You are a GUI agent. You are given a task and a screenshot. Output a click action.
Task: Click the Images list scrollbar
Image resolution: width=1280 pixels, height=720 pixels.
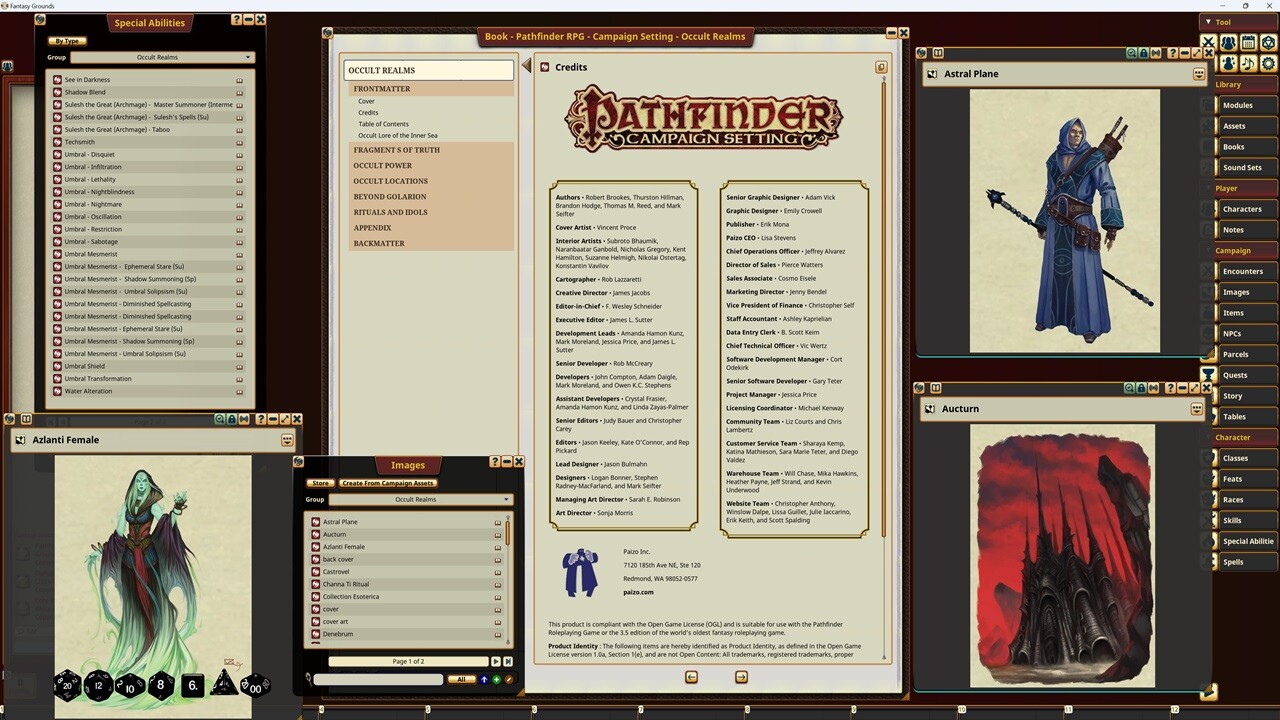click(x=507, y=533)
